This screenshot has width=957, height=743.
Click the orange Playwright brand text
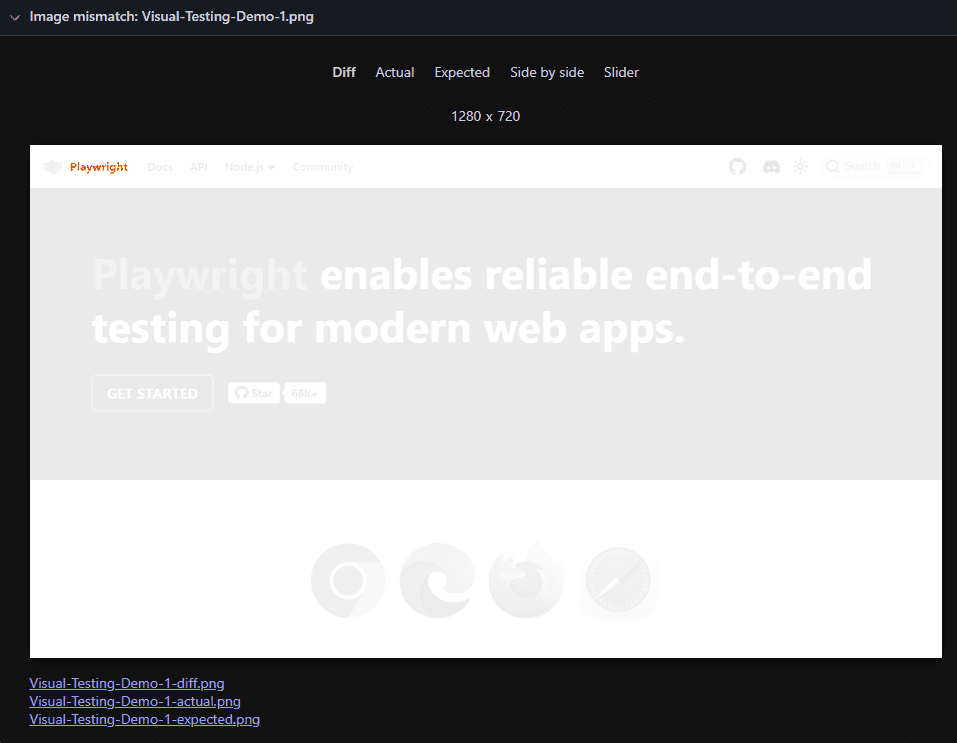[x=98, y=167]
